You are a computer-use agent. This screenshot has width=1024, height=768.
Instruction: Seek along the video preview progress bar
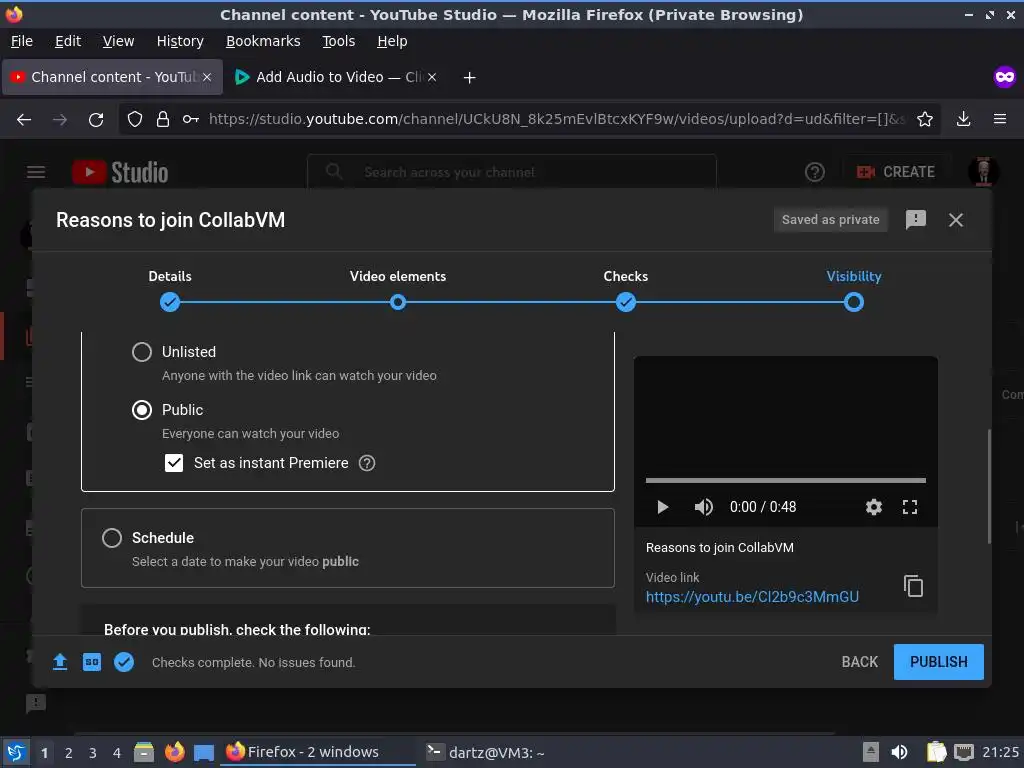(786, 481)
